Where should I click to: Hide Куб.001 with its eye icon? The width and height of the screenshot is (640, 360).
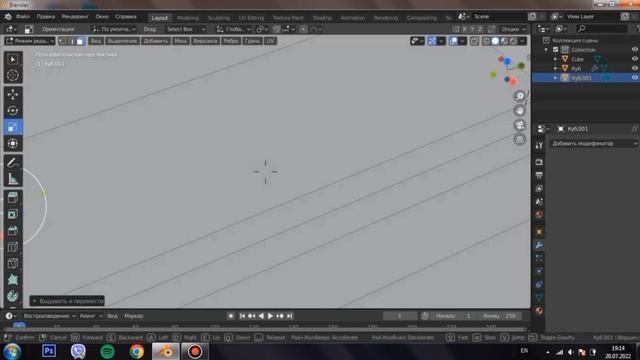pos(635,78)
